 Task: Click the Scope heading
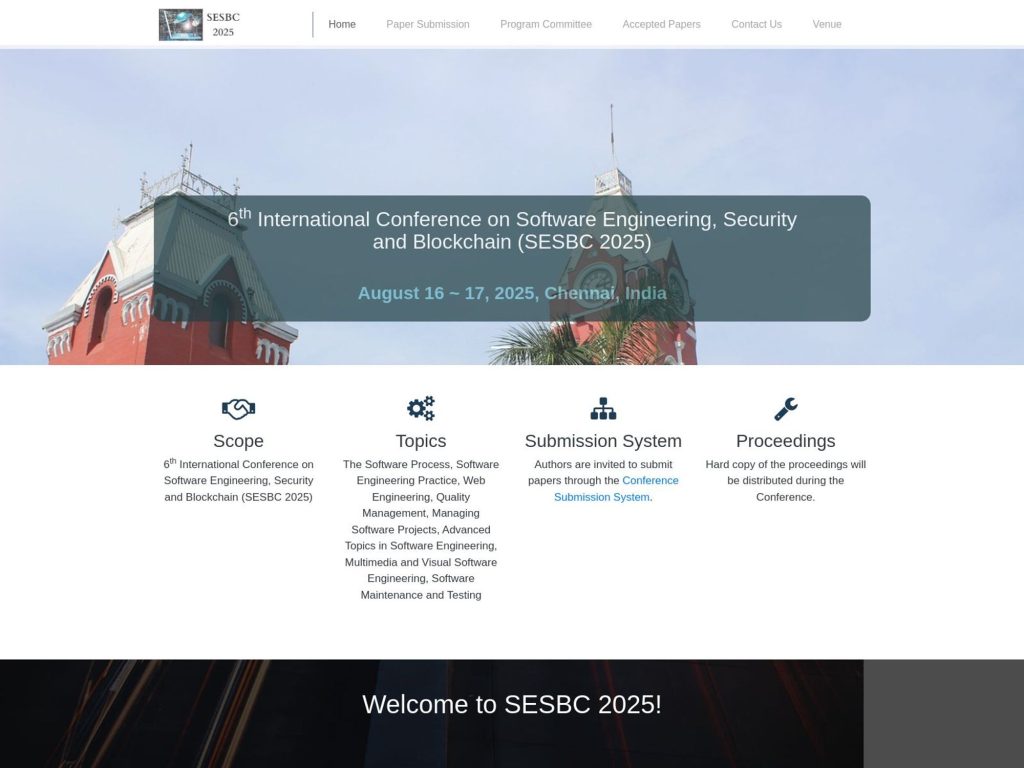click(238, 441)
